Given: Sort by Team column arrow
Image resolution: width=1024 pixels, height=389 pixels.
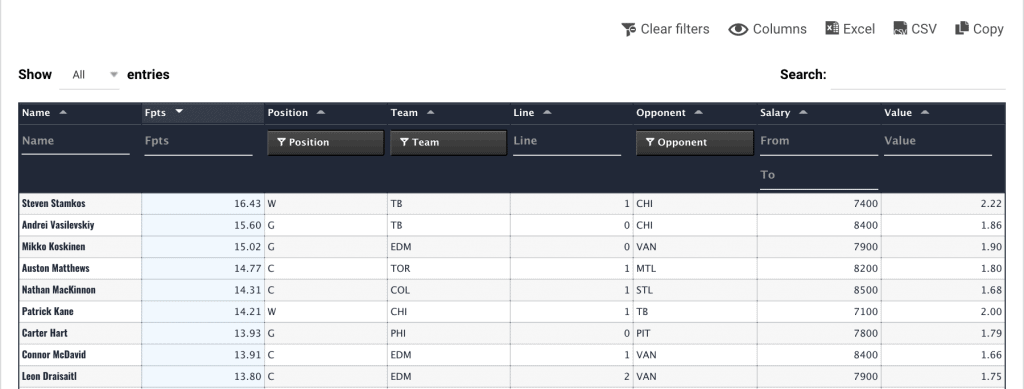Looking at the screenshot, I should pyautogui.click(x=430, y=112).
